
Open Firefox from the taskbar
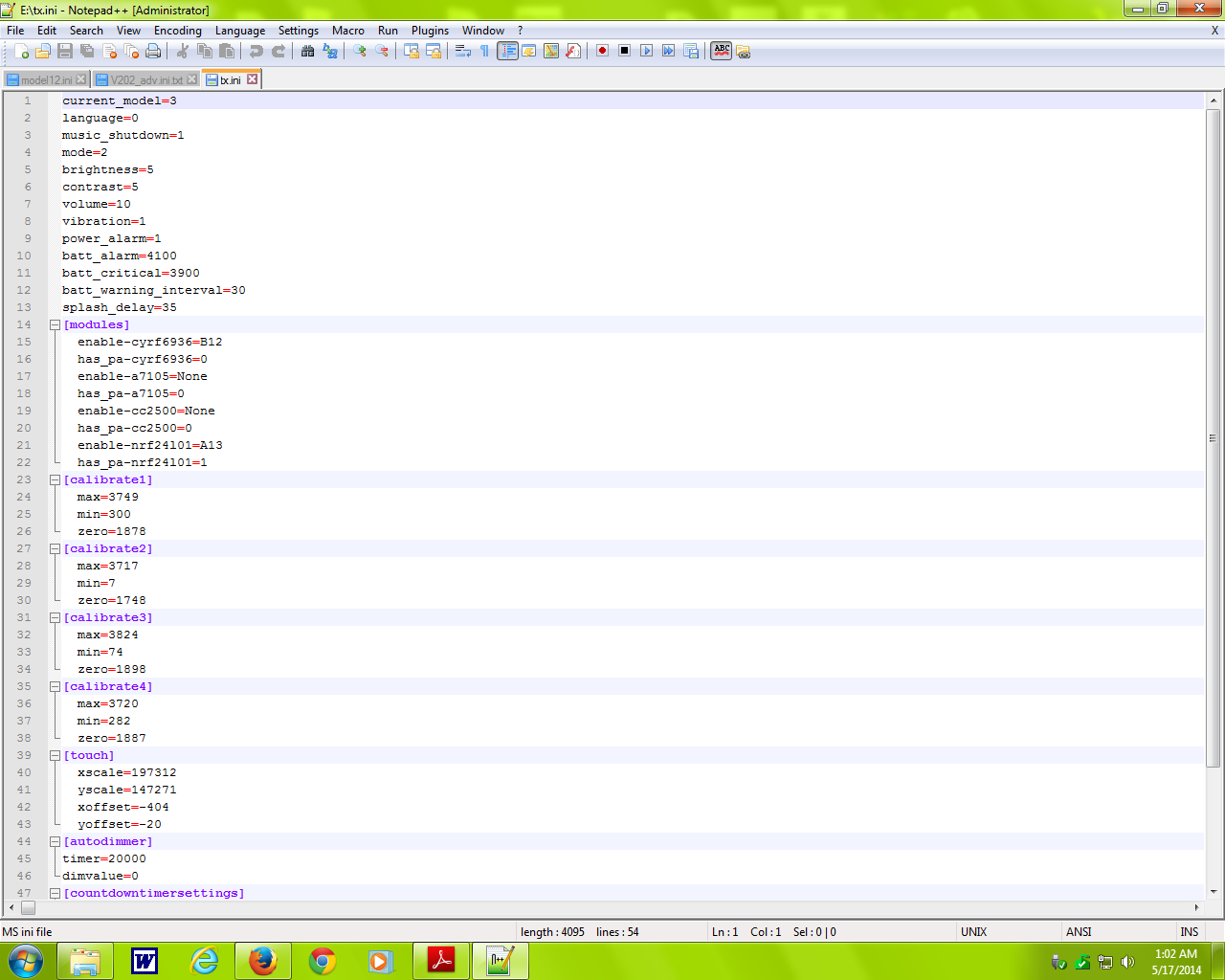262,961
